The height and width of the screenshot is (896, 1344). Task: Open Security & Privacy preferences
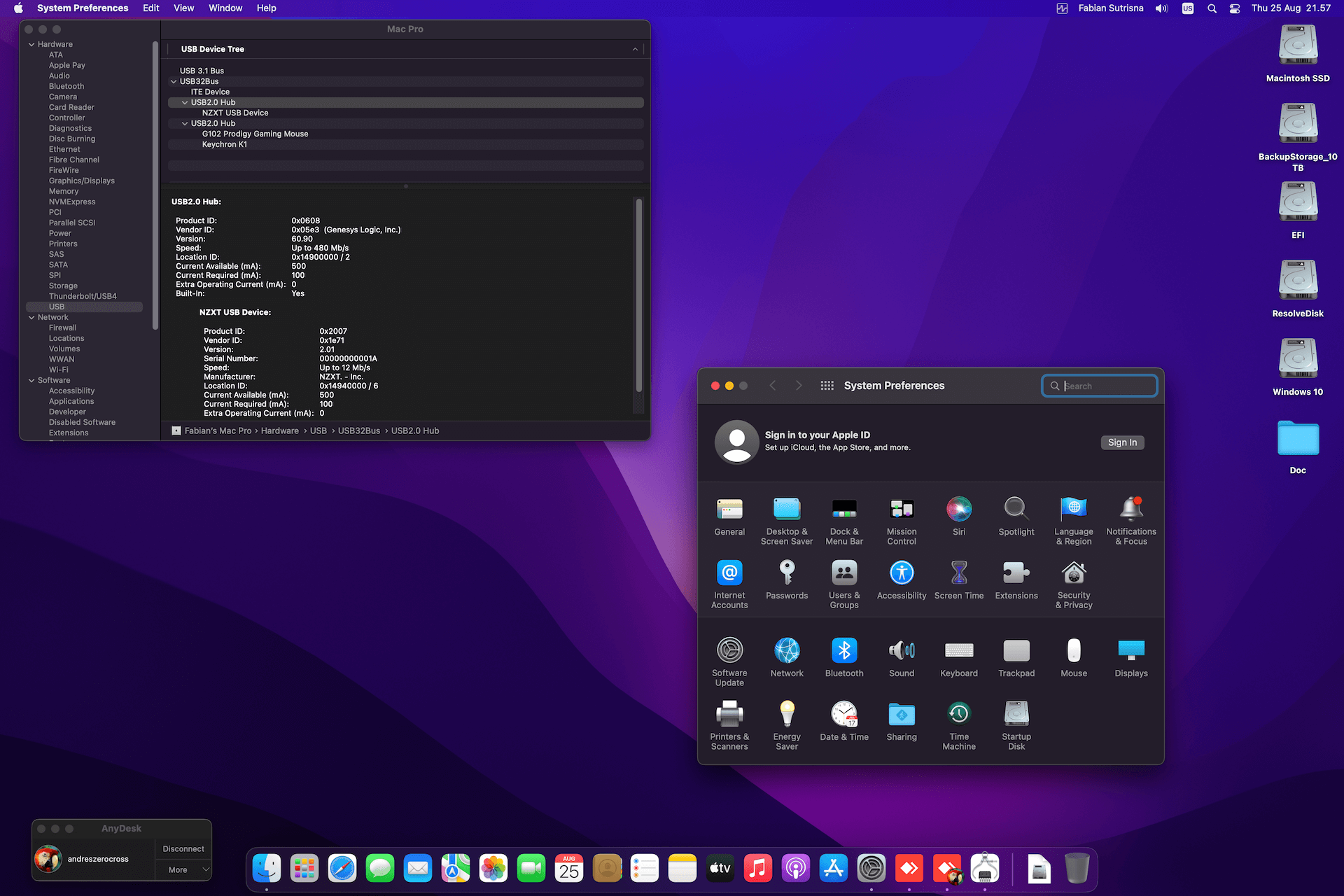tap(1074, 573)
